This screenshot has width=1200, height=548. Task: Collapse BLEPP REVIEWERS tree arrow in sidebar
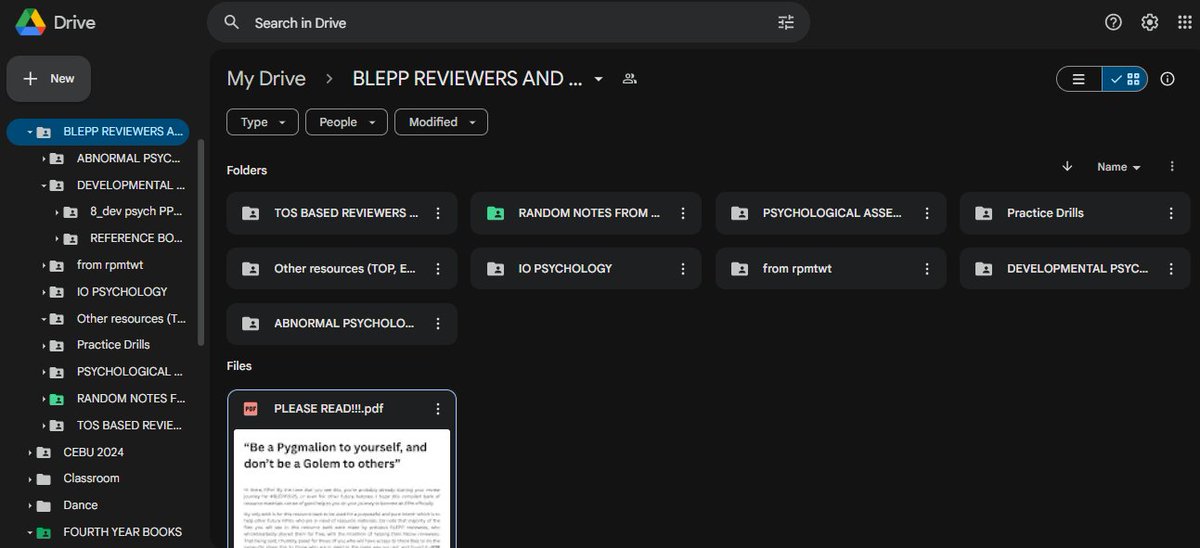30,132
